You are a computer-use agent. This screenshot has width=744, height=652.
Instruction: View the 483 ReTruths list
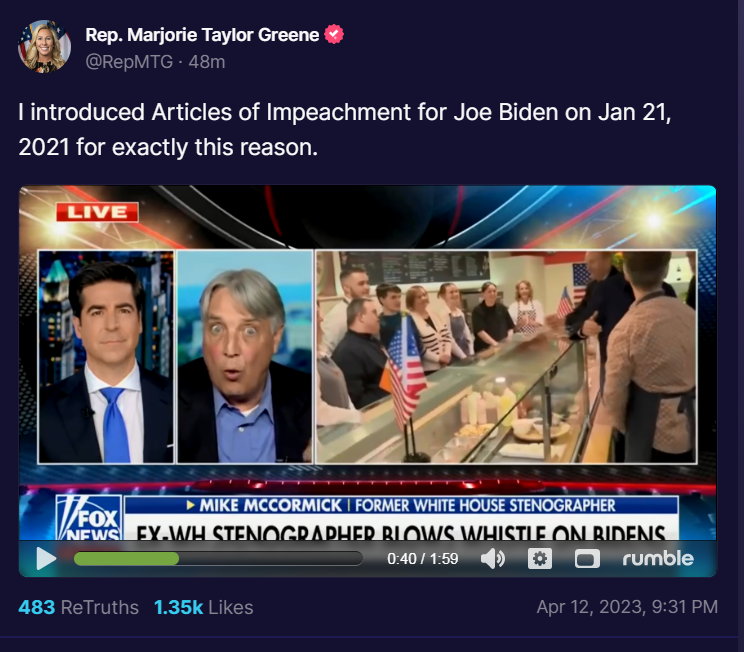point(78,607)
